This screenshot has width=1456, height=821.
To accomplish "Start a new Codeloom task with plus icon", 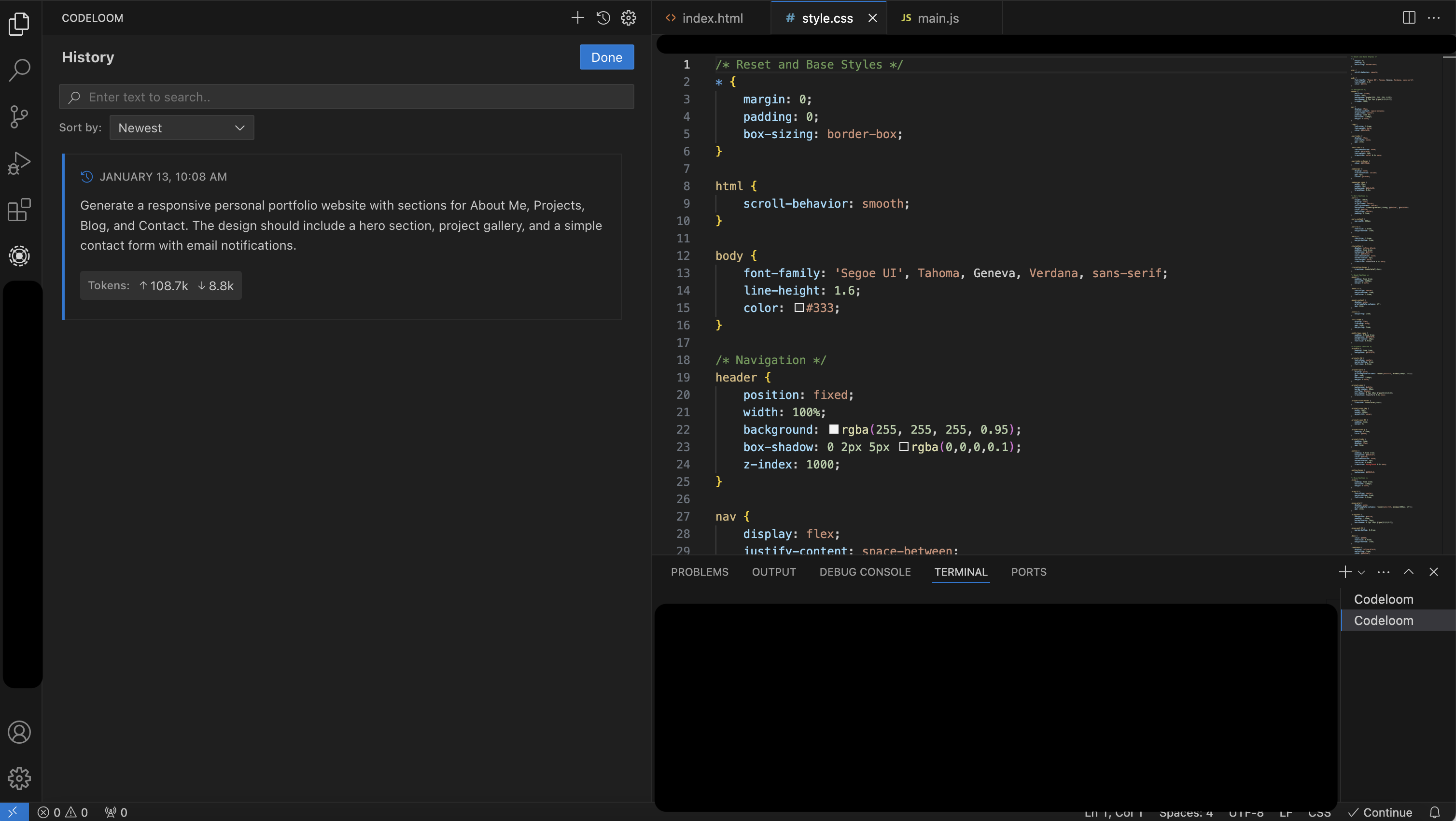I will [577, 18].
